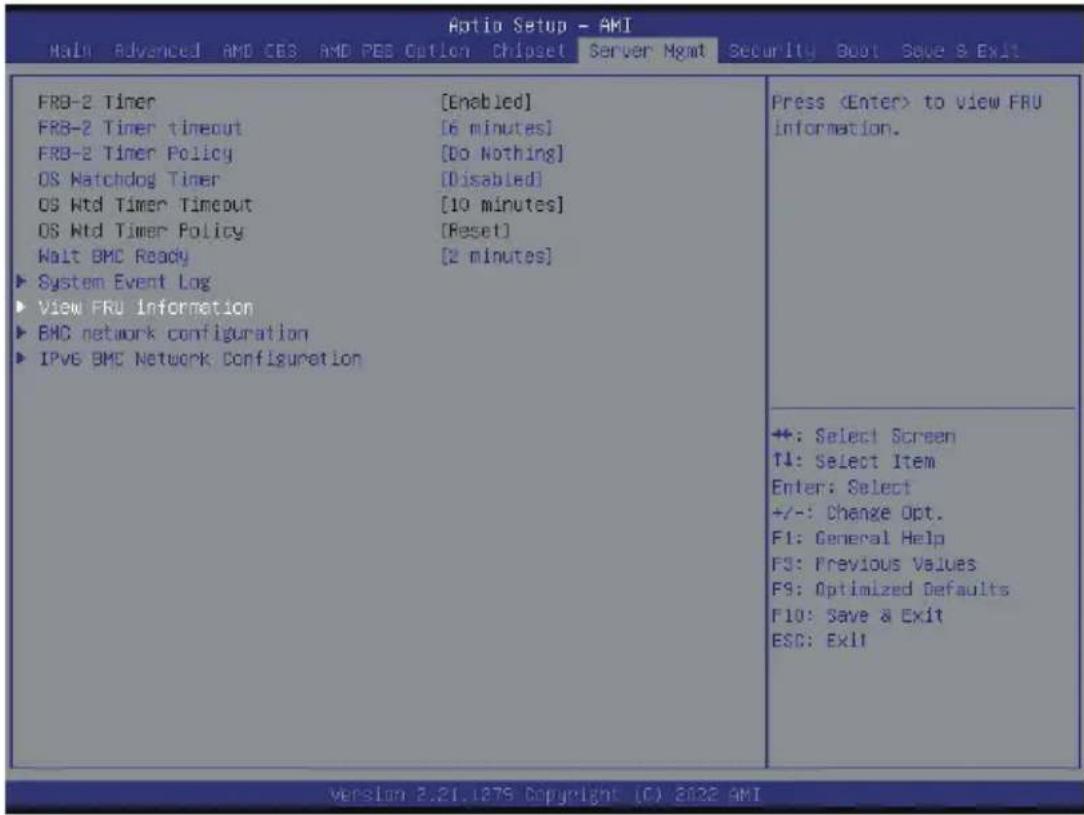1084x815 pixels.
Task: Change the [Reset] policy value
Action: coord(476,231)
